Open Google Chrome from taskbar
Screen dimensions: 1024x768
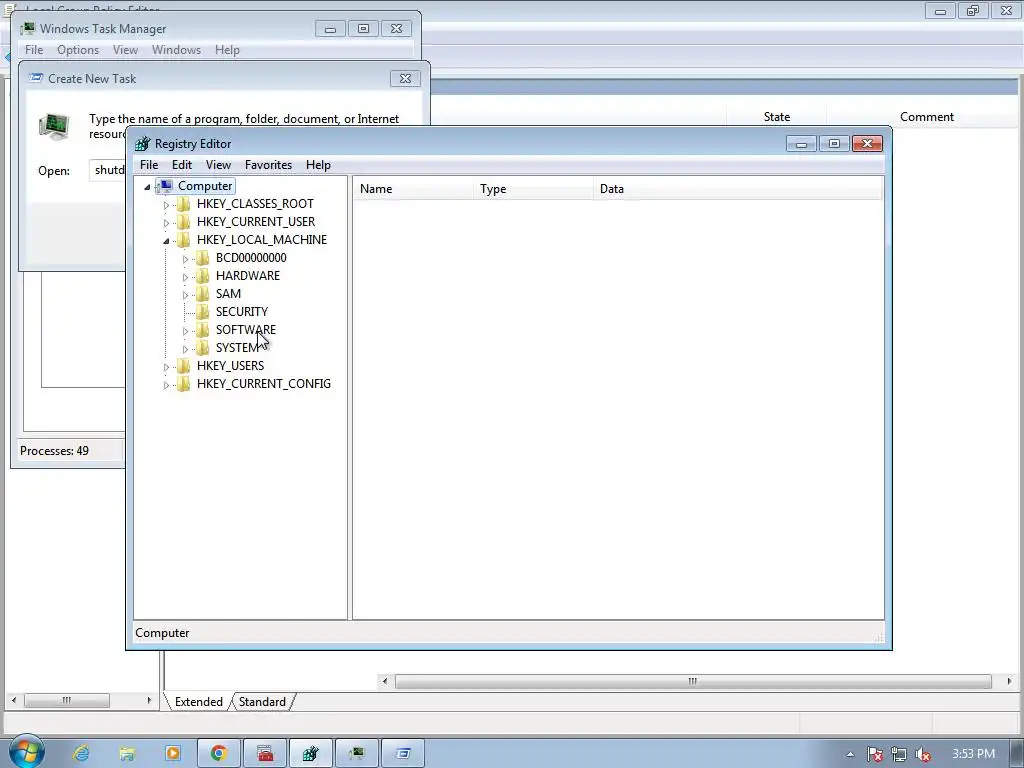(x=219, y=754)
